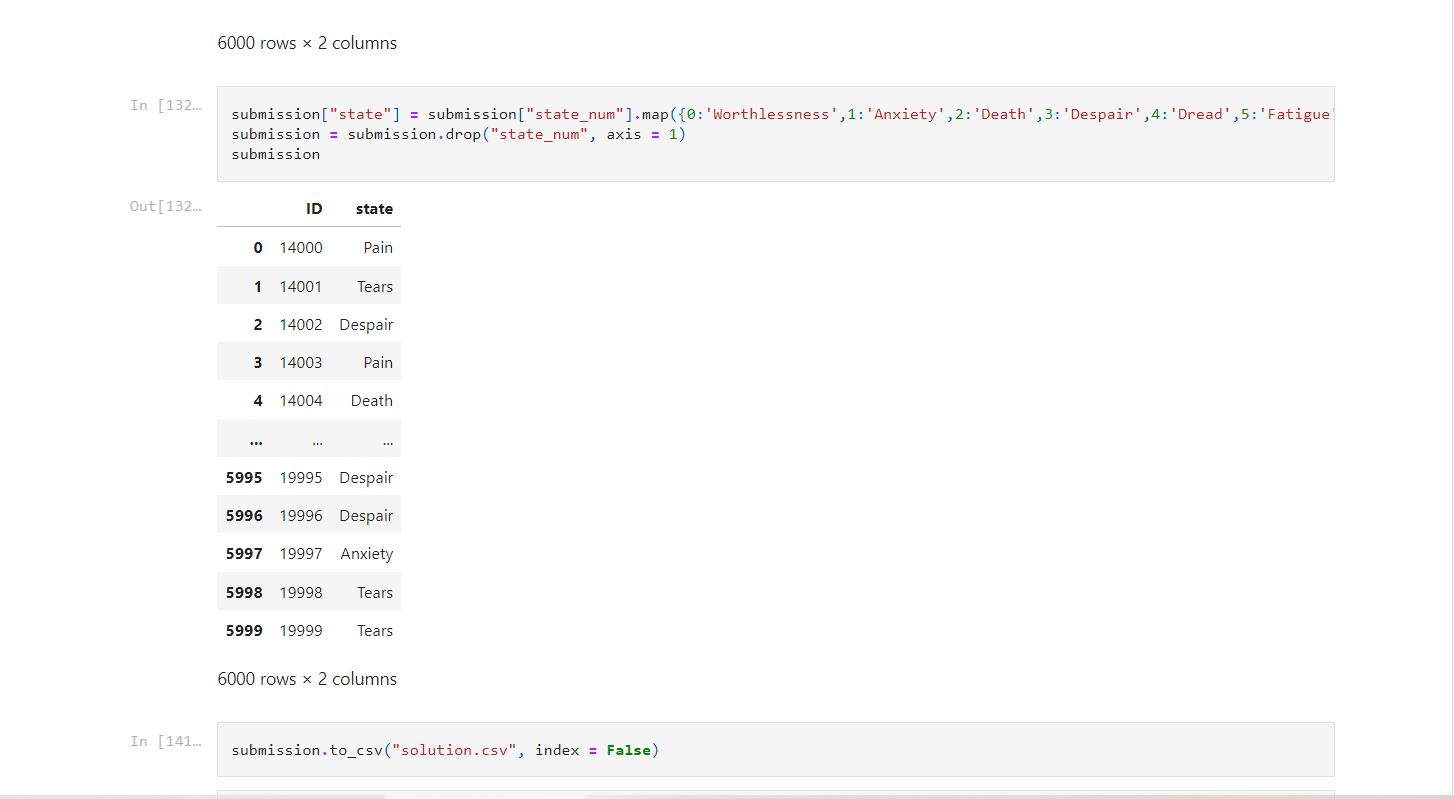Click the Despair state in row 5996
This screenshot has width=1454, height=799.
366,515
